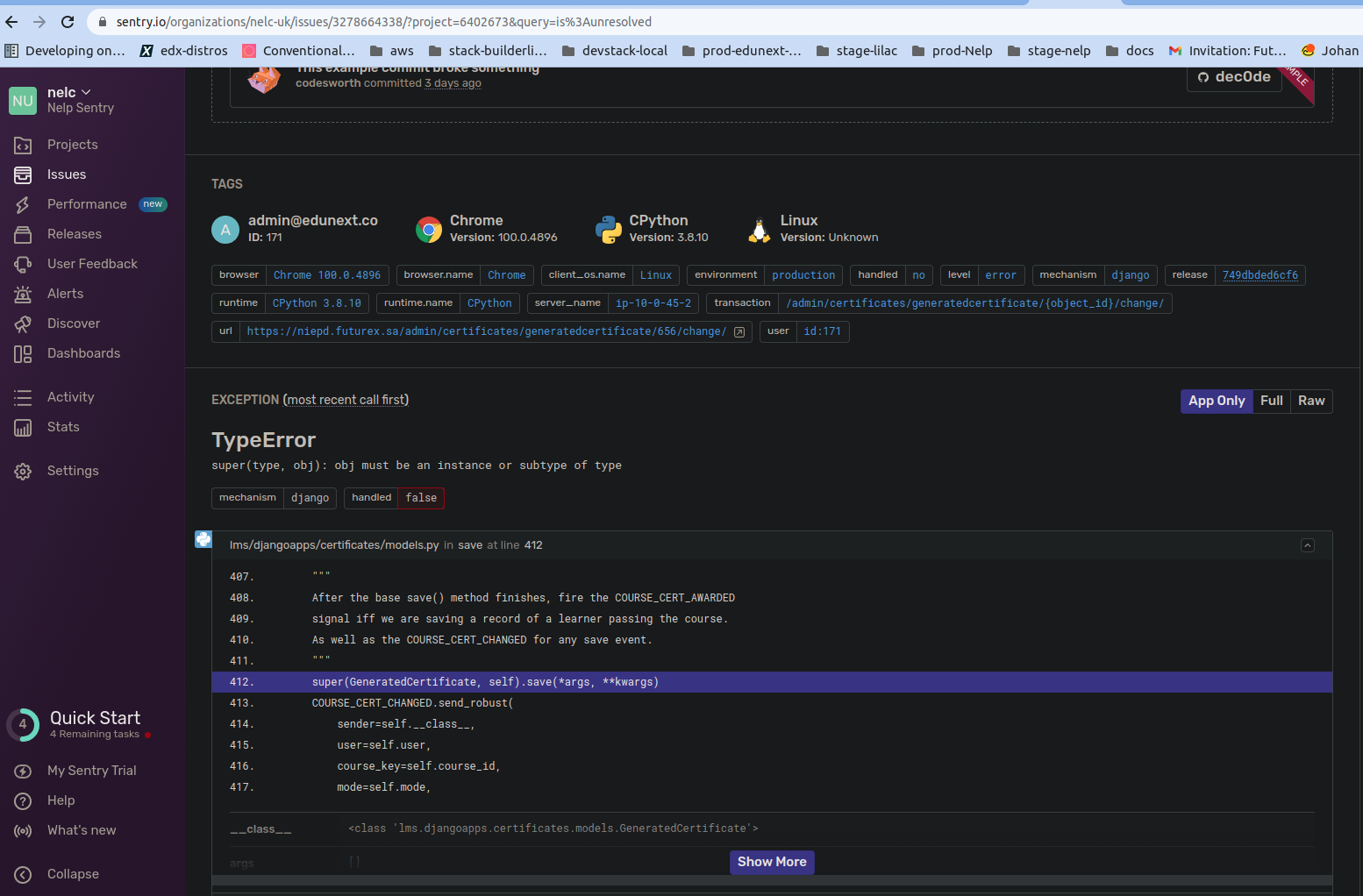Click the Discover telescope icon
1363x896 pixels.
[23, 324]
